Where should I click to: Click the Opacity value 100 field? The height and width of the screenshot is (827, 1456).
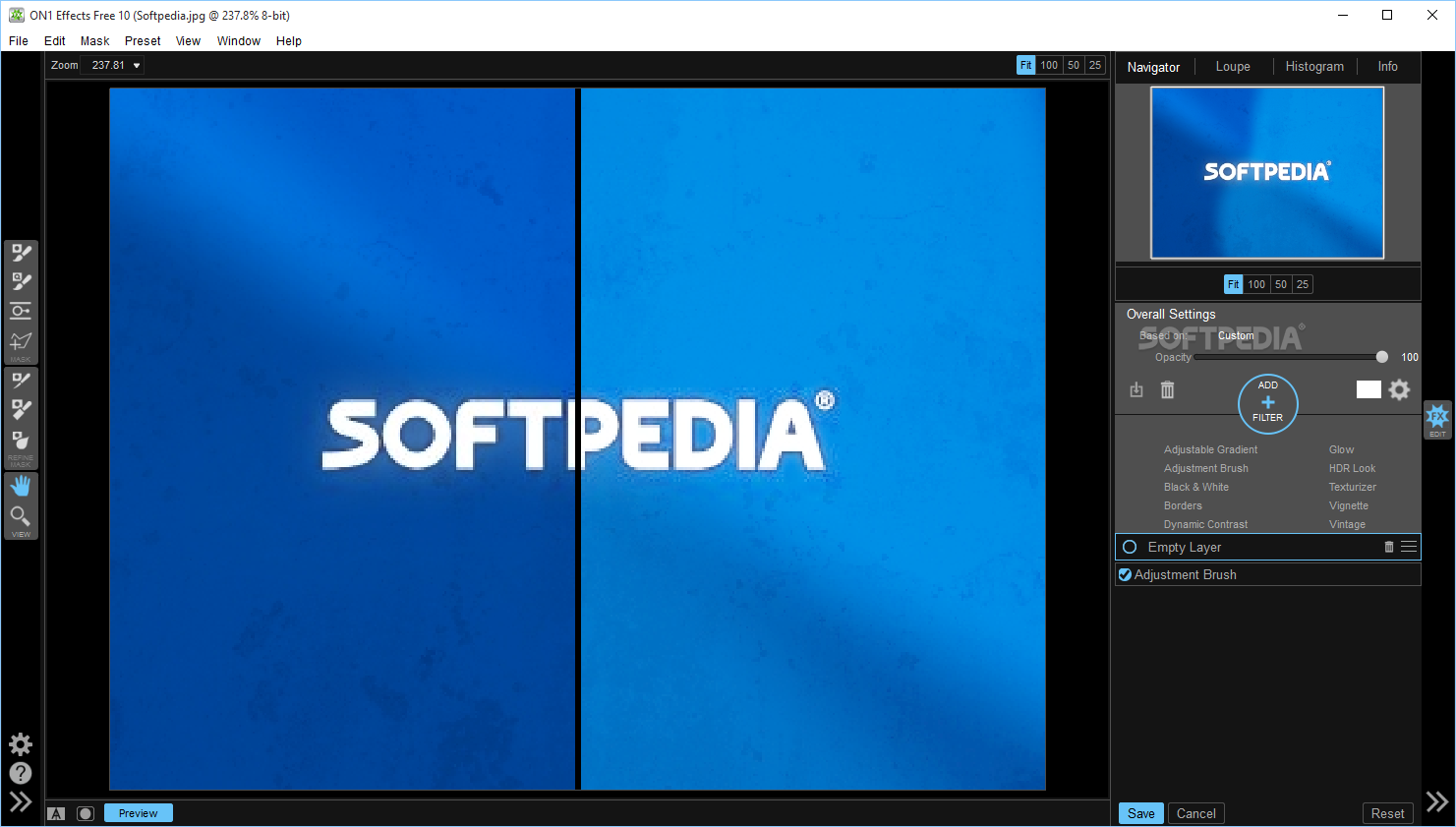coord(1409,357)
